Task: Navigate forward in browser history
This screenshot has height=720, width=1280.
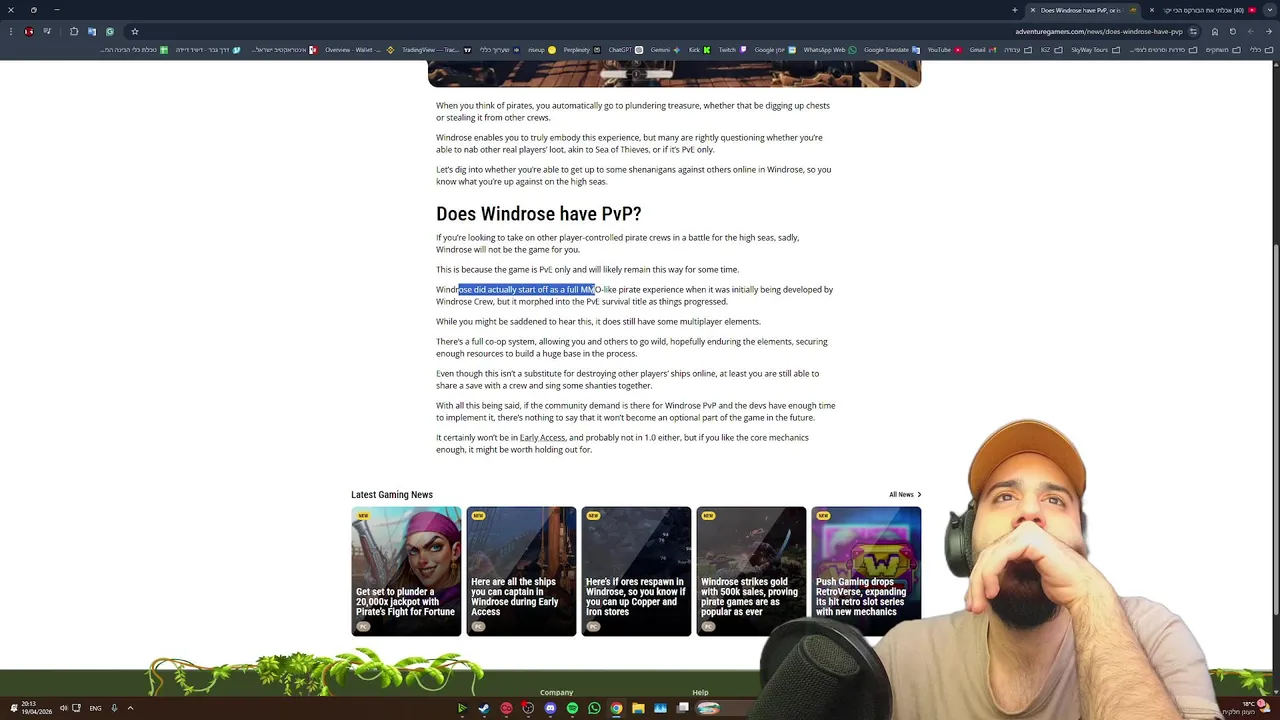Action: [1251, 31]
